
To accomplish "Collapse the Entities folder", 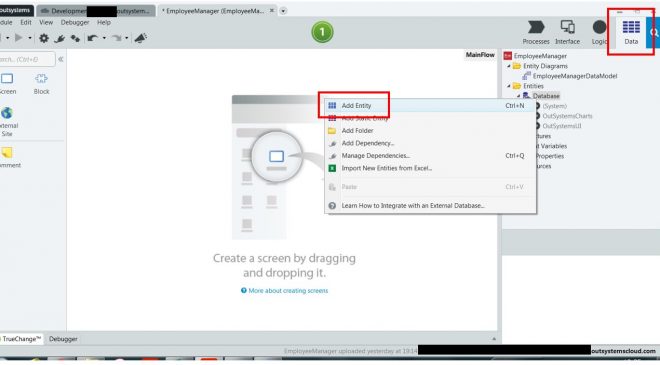I will pyautogui.click(x=508, y=86).
